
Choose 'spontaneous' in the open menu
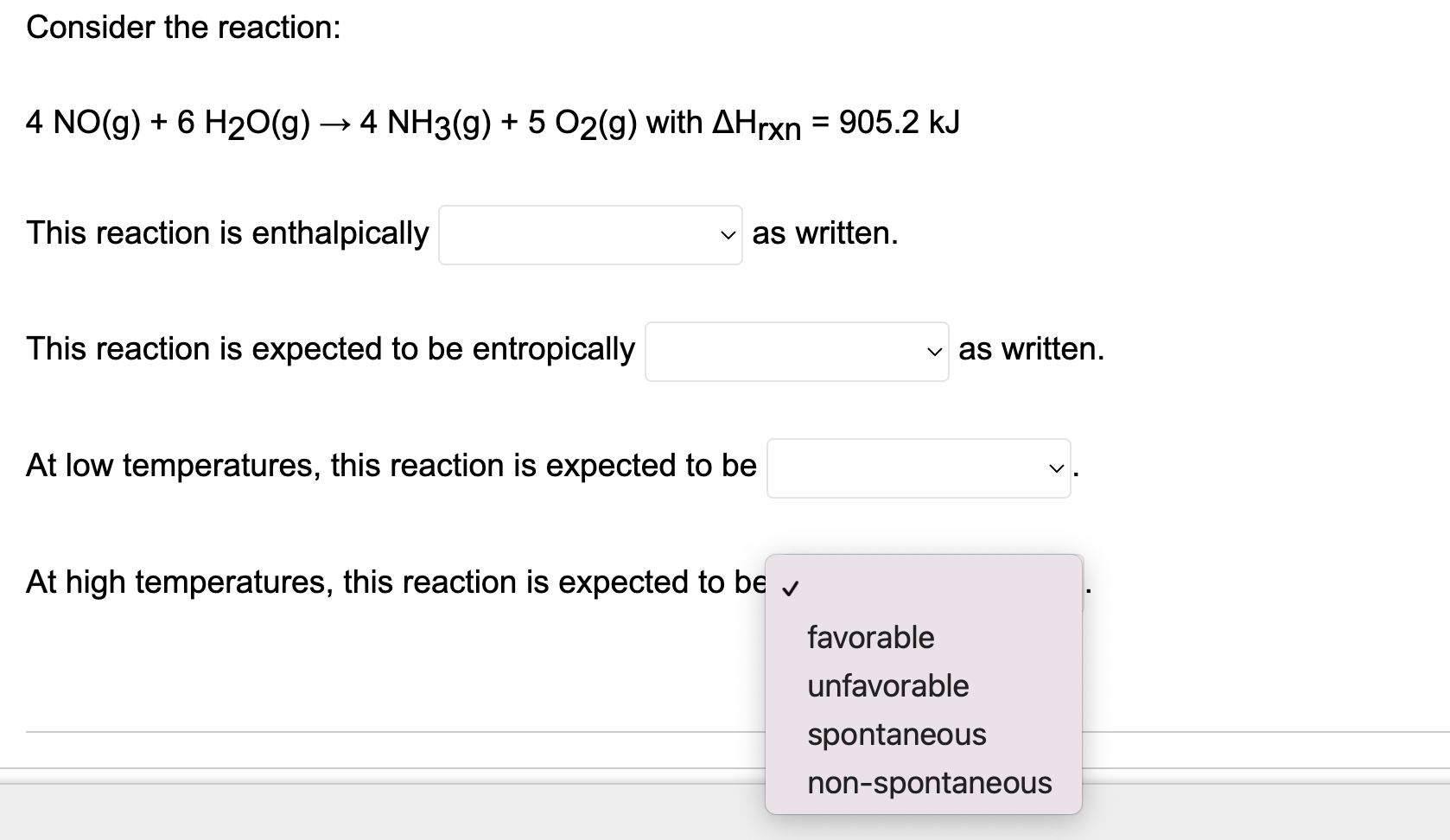click(x=896, y=735)
